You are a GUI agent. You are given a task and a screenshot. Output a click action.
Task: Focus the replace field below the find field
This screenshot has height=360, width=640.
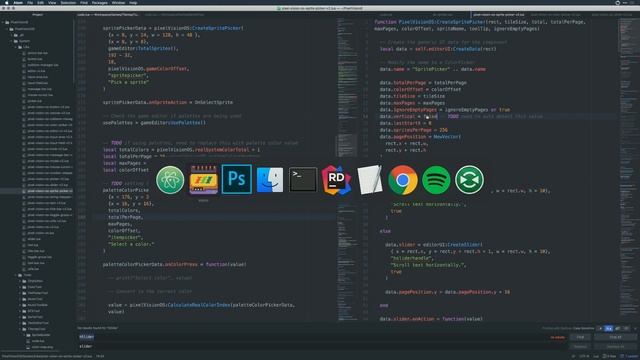coord(322,347)
